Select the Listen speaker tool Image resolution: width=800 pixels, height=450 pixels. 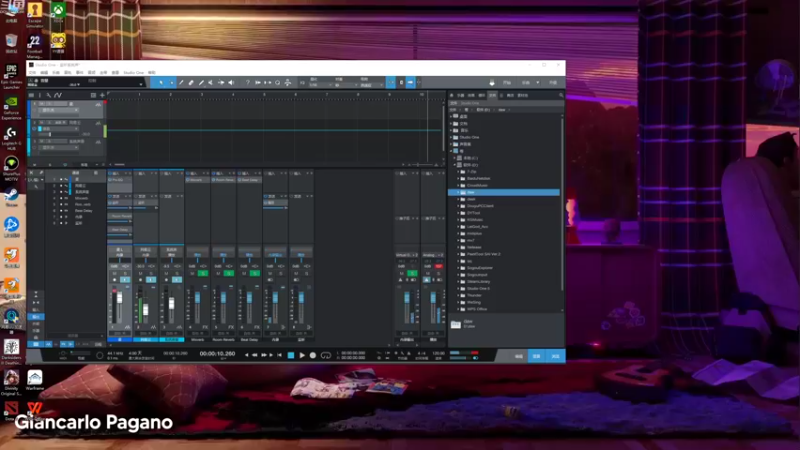point(231,83)
